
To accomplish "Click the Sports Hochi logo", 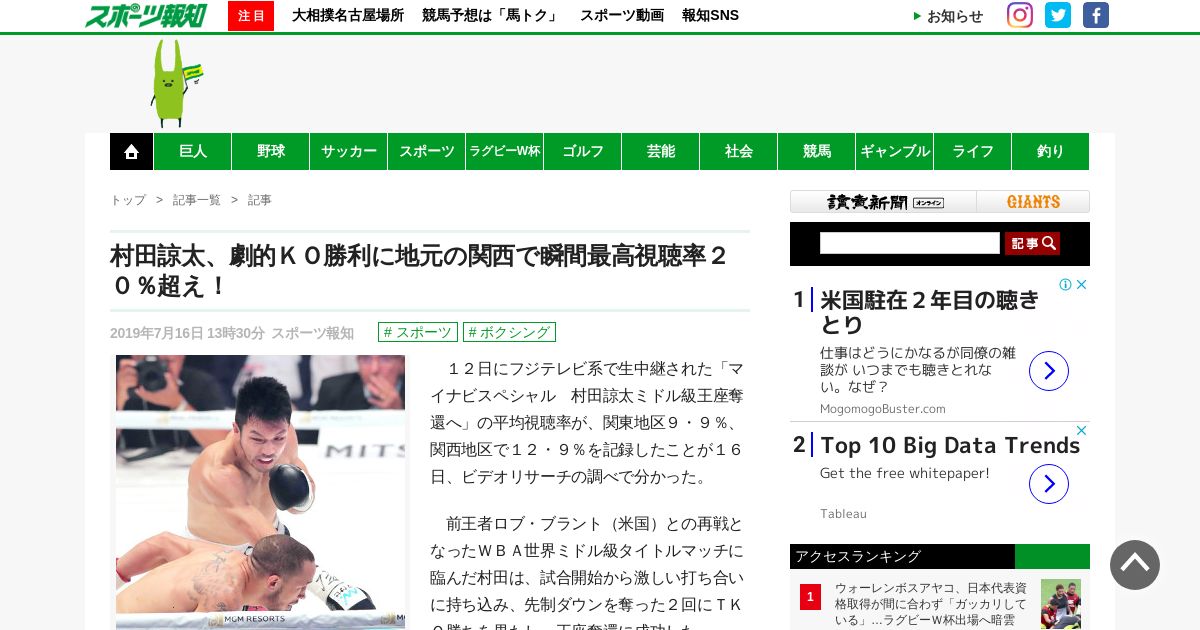I will [x=146, y=15].
